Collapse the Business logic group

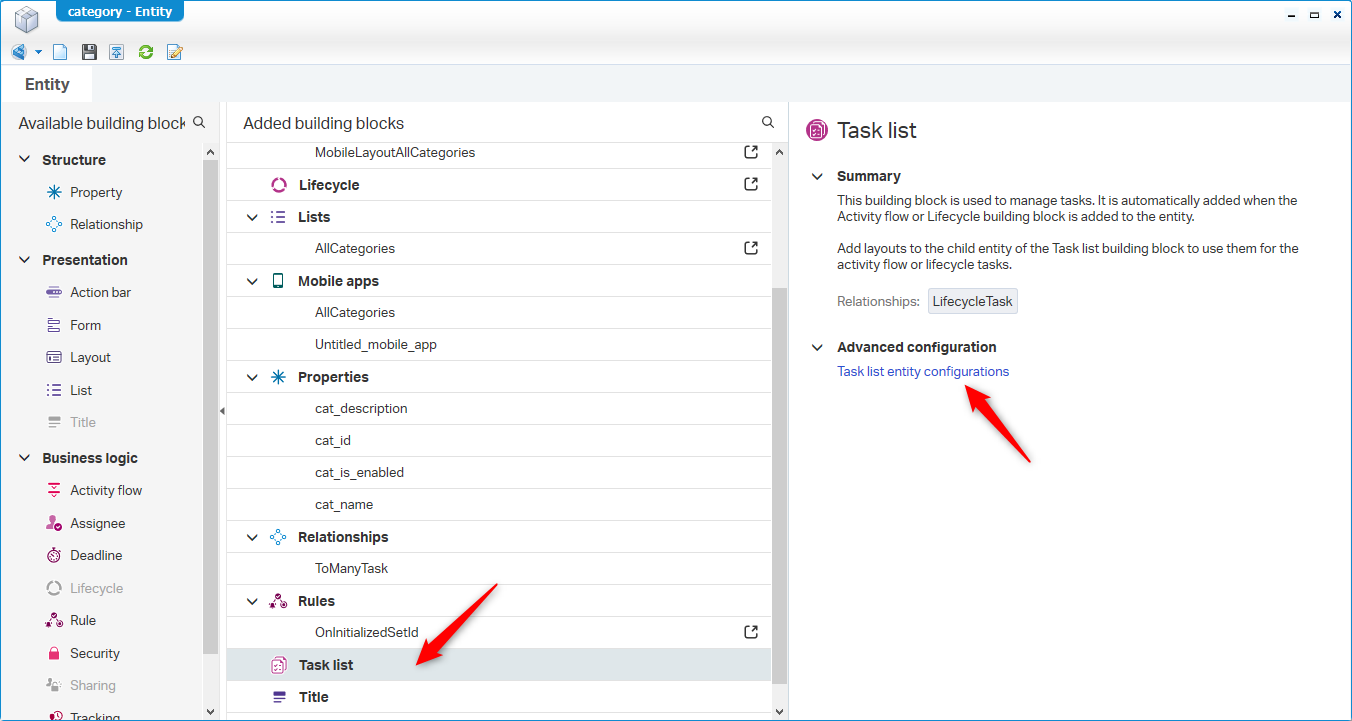click(x=25, y=458)
